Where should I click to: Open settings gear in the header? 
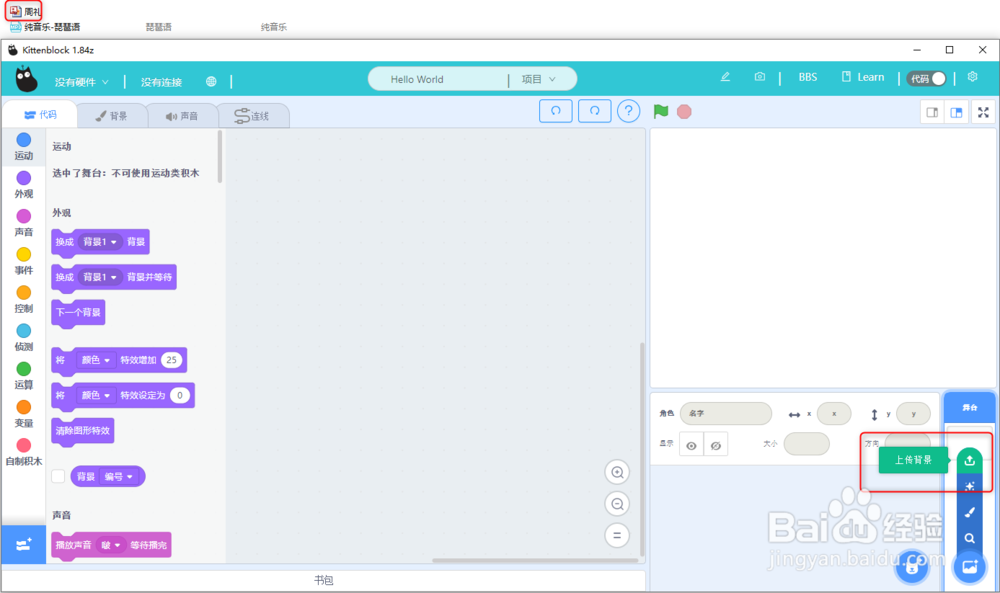coord(973,77)
